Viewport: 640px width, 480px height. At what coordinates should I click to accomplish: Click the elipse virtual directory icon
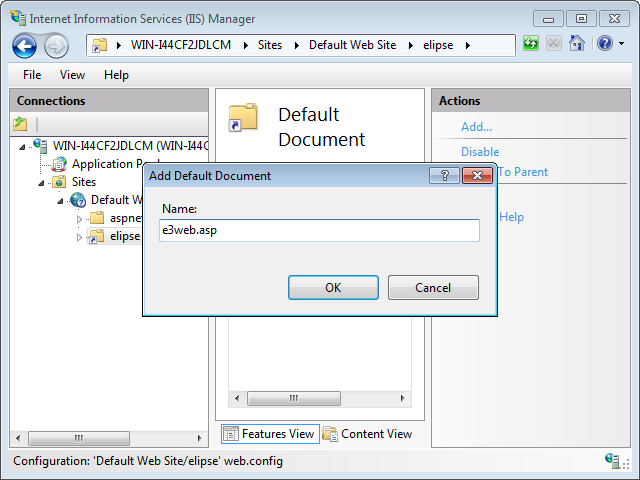point(97,236)
